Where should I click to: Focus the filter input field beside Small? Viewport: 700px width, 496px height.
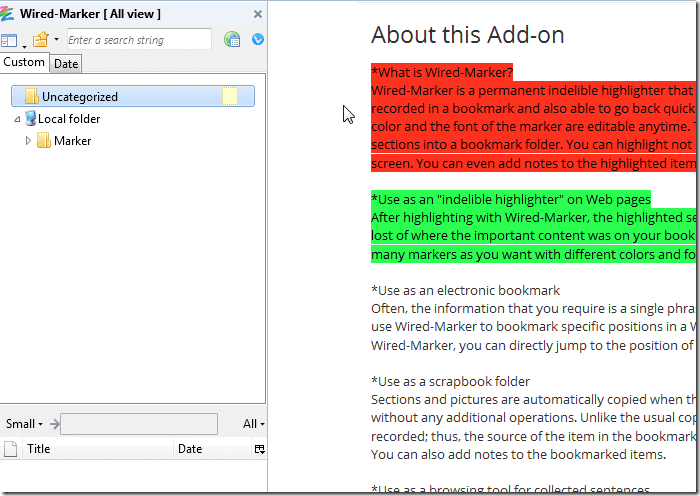139,424
